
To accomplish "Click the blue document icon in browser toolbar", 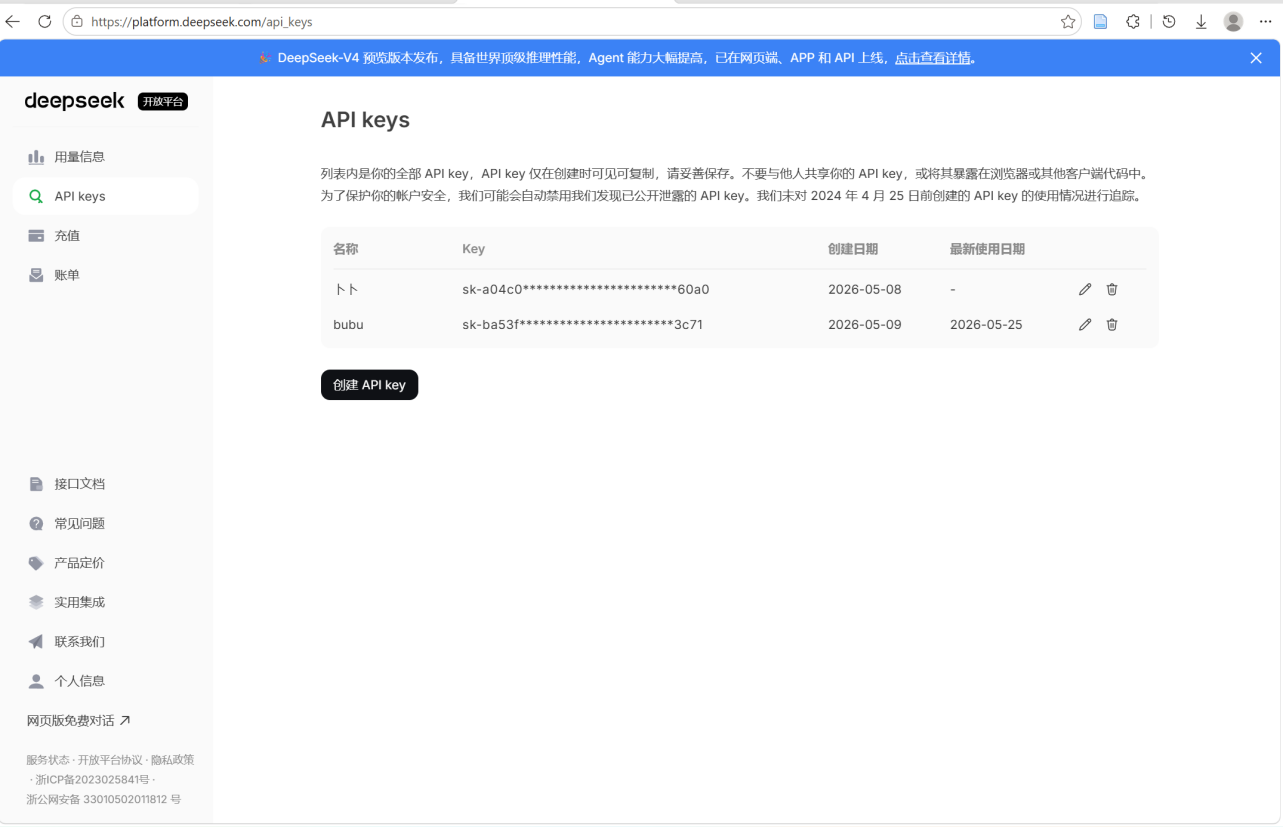I will pos(1100,21).
